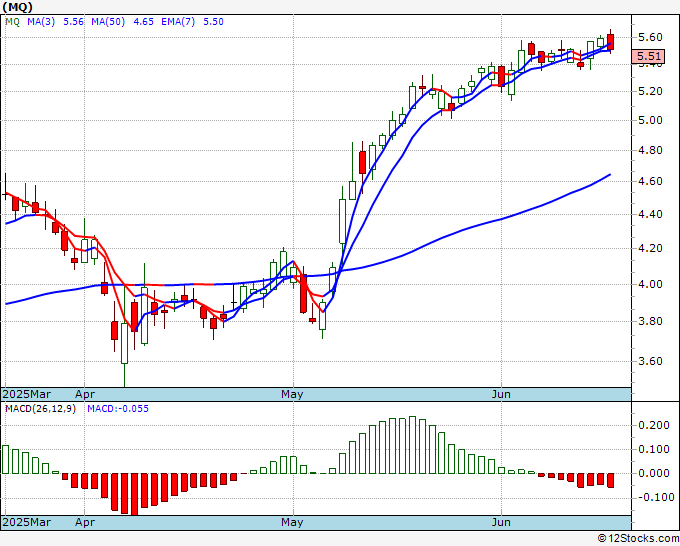Click the MACD:-0.055 value label

[118, 409]
